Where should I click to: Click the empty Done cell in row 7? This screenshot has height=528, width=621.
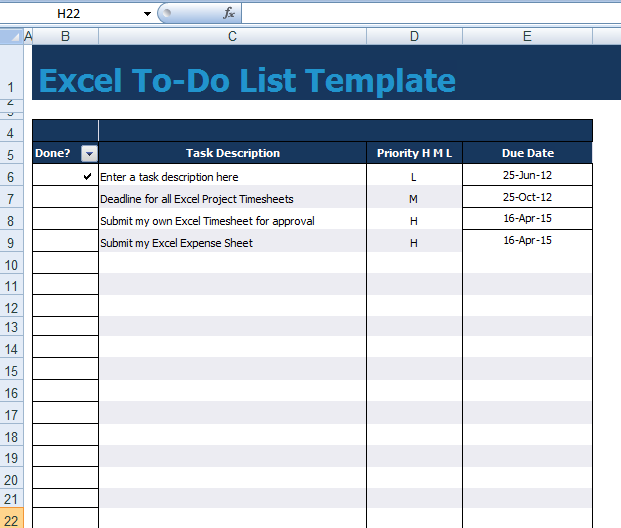point(65,196)
